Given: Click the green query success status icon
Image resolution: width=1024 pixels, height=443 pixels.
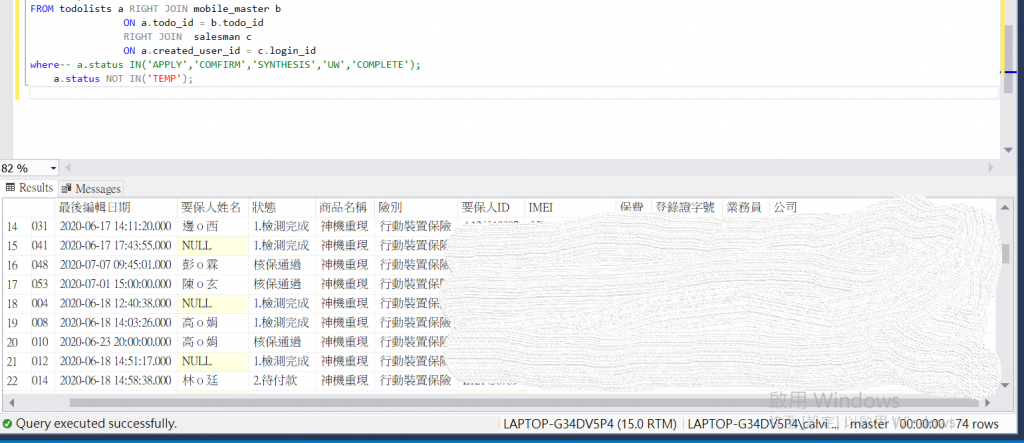Looking at the screenshot, I should pos(7,424).
